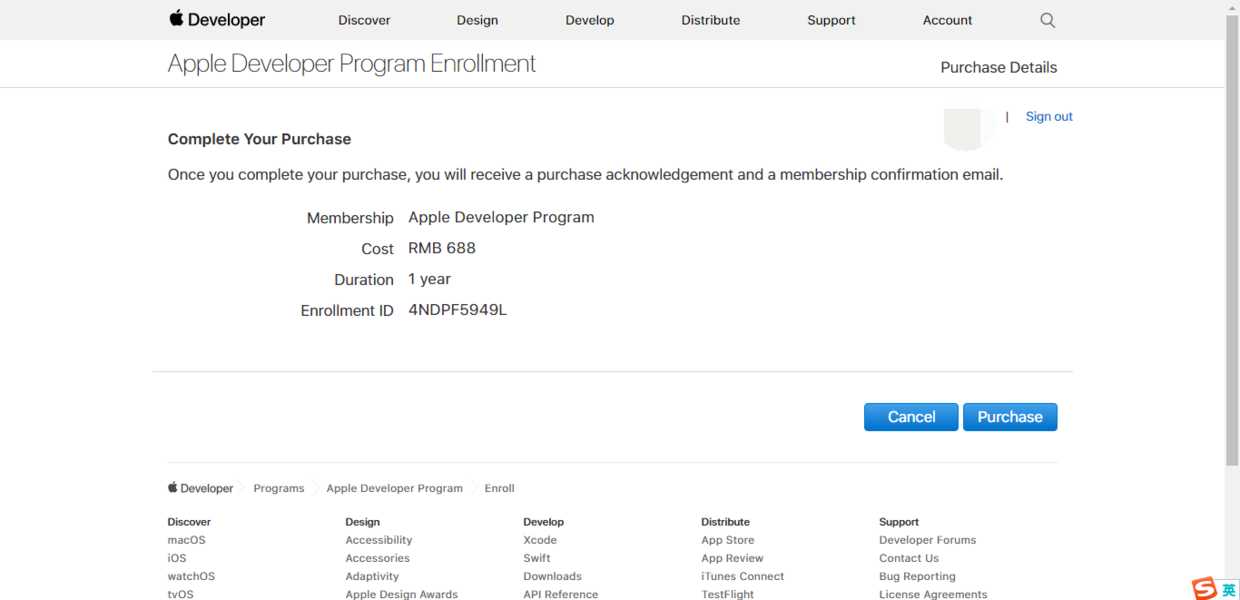The image size is (1240, 600).
Task: Open the iOS footer link
Action: (177, 558)
